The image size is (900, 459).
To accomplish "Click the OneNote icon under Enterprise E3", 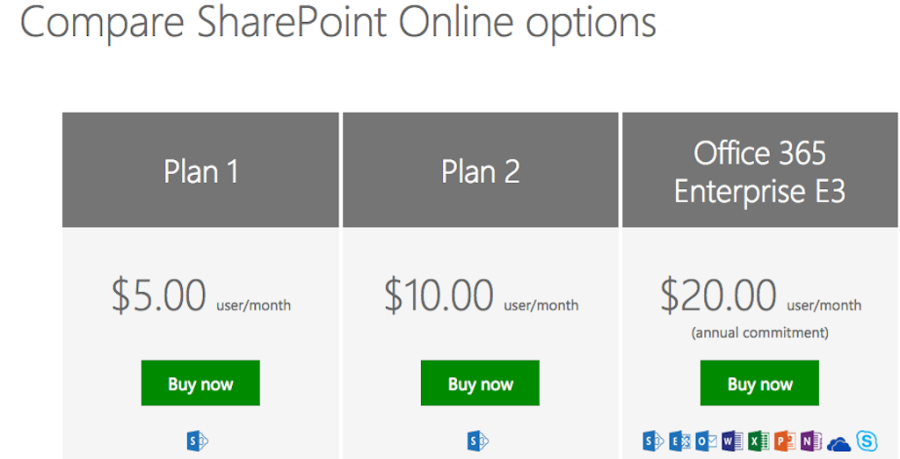I will point(810,441).
